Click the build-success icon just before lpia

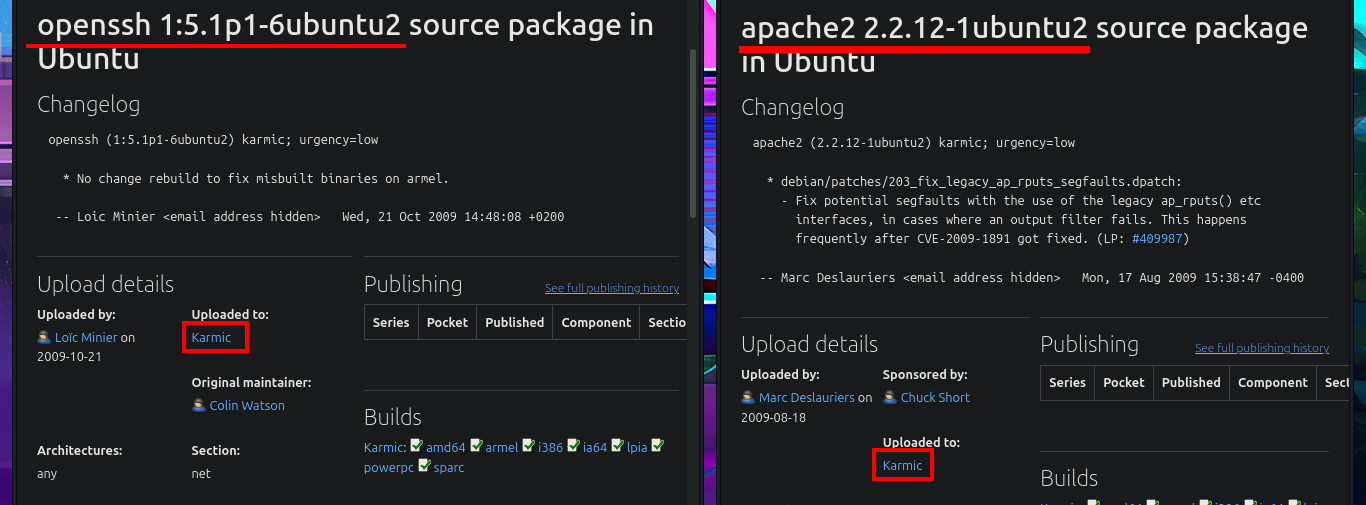click(618, 446)
